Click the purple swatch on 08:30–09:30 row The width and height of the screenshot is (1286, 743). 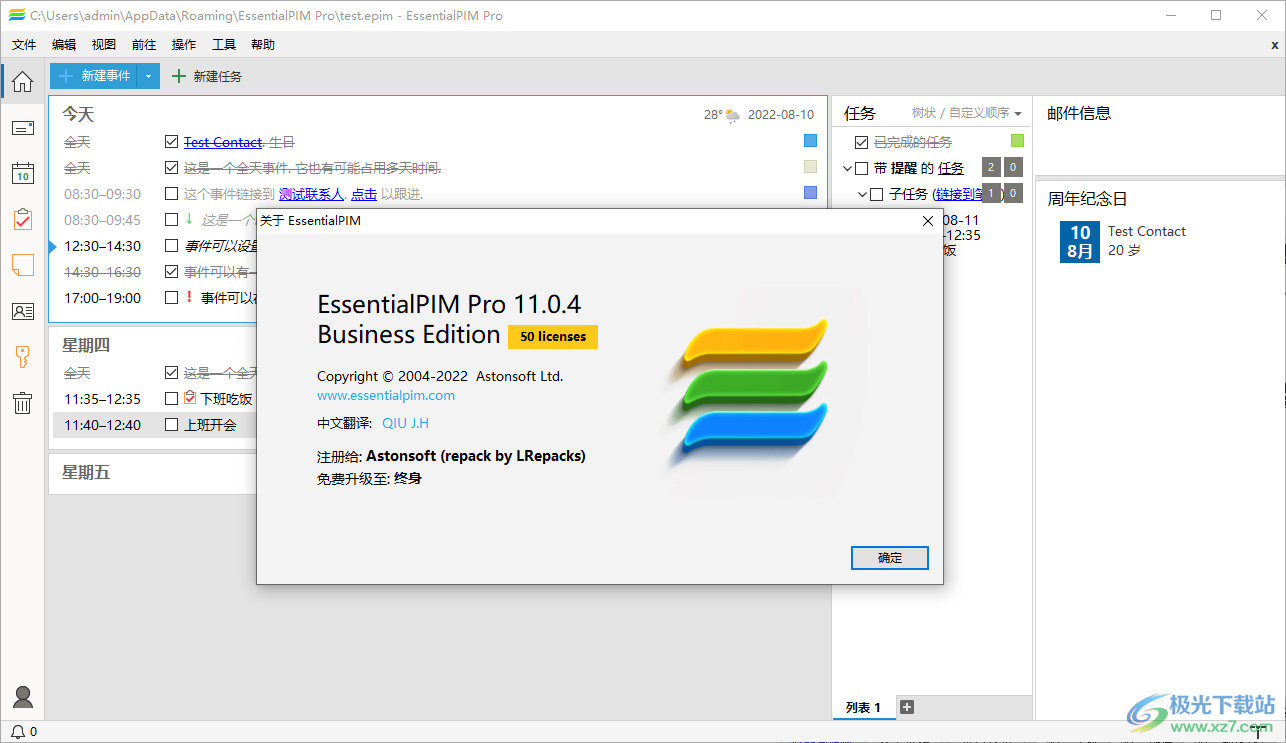811,193
